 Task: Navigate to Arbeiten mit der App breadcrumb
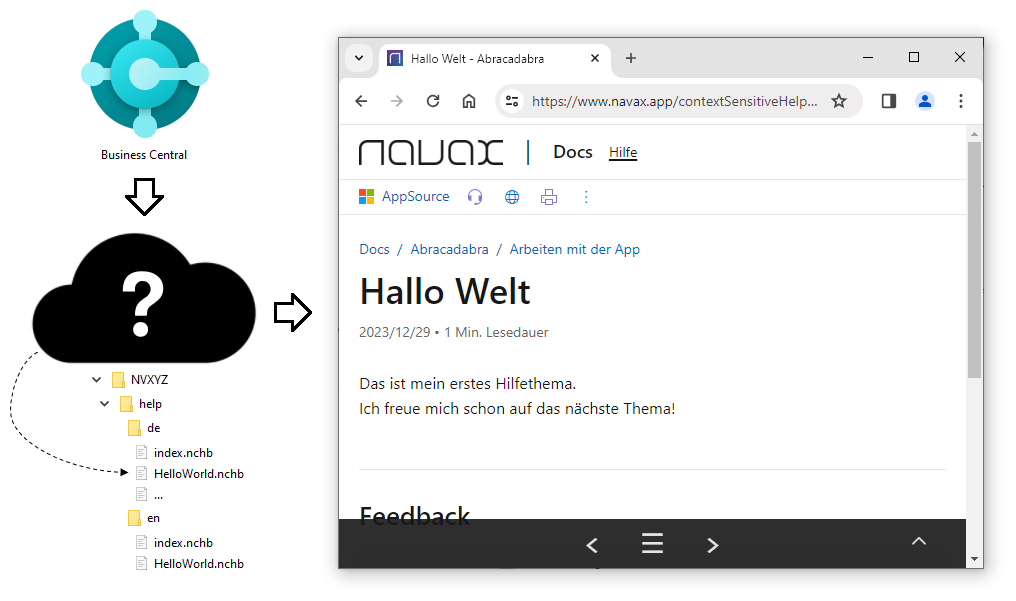tap(575, 249)
